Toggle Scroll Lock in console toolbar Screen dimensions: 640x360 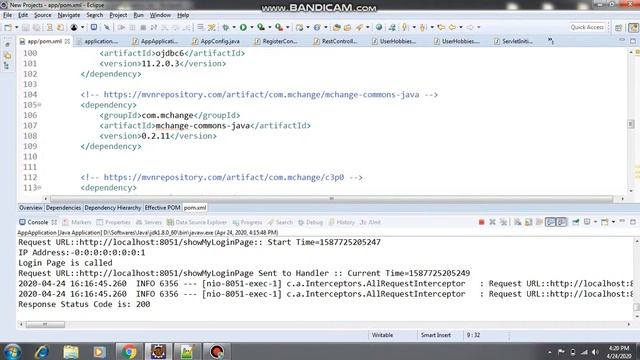[x=529, y=222]
